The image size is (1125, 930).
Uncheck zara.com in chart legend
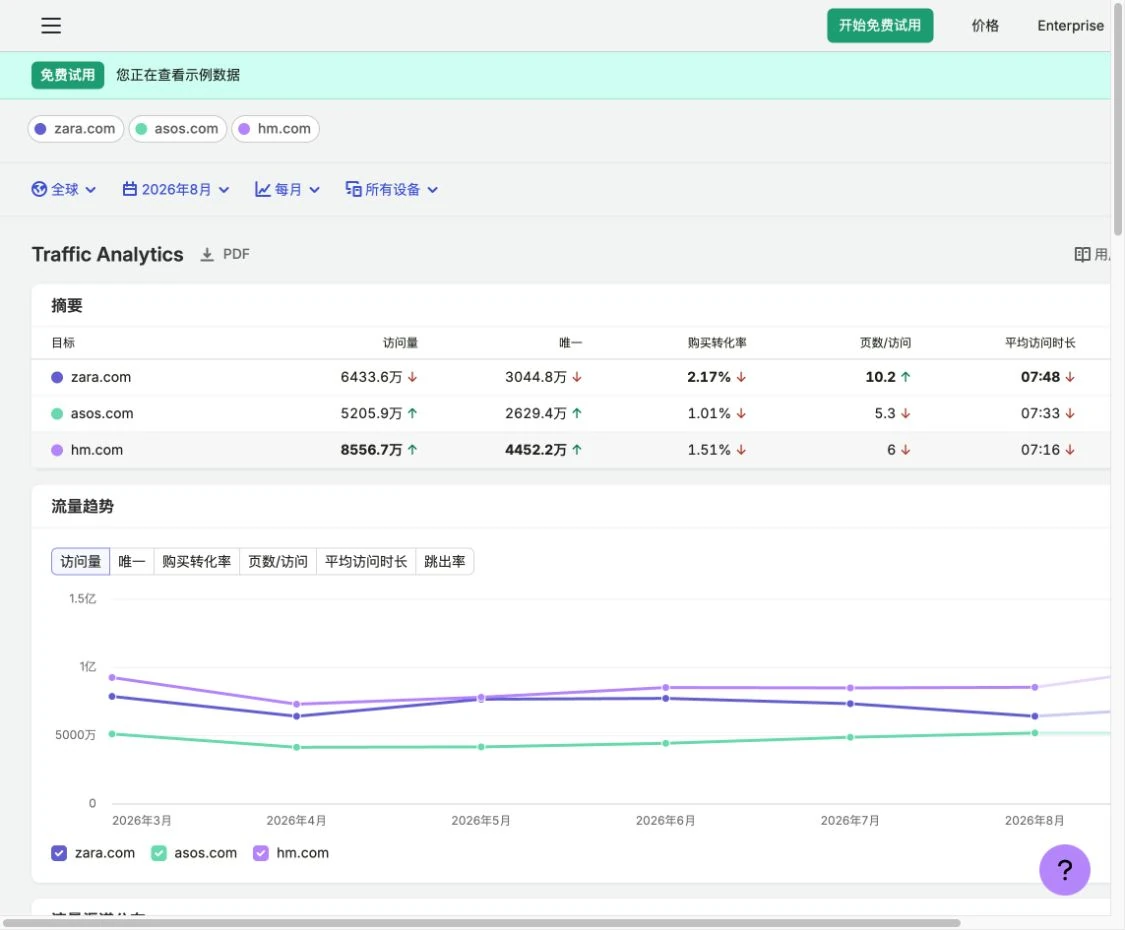(x=59, y=852)
